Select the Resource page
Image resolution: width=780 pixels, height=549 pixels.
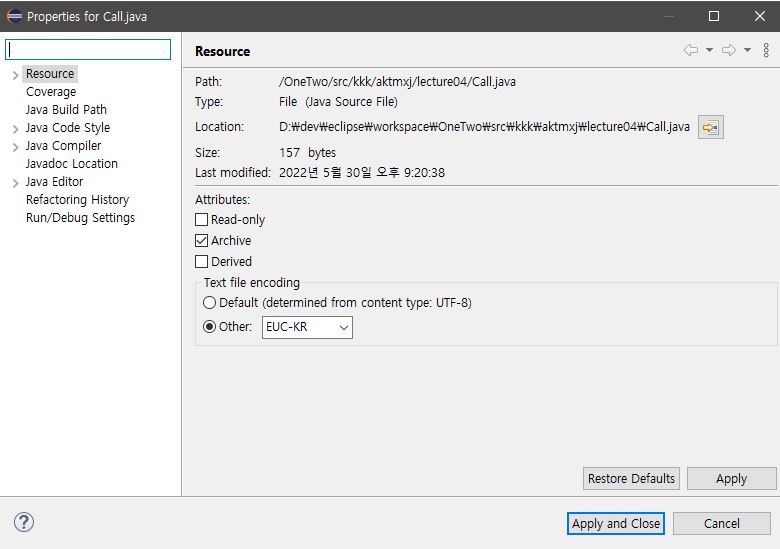coord(50,74)
